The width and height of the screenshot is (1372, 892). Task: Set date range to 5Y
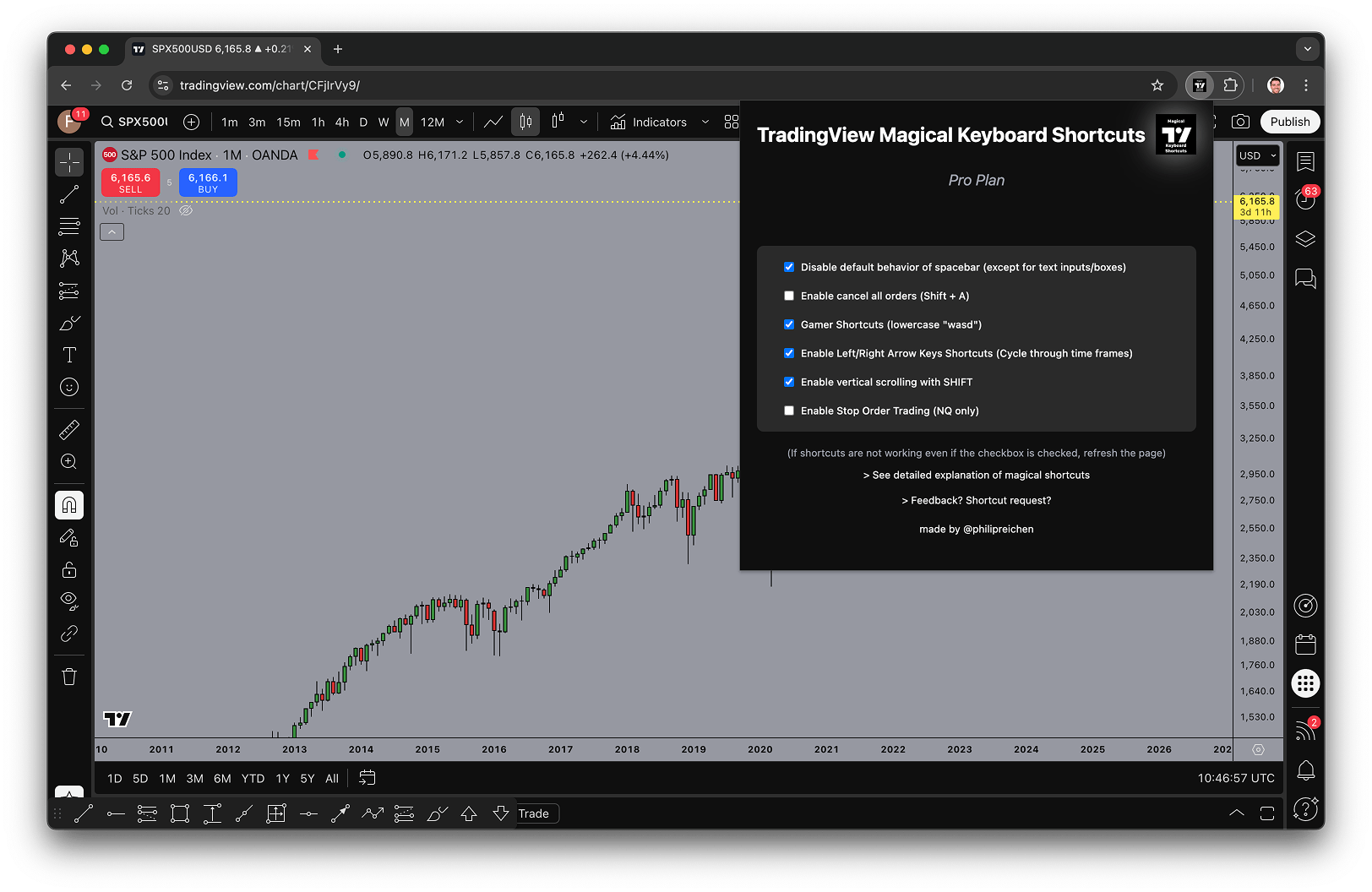(308, 779)
